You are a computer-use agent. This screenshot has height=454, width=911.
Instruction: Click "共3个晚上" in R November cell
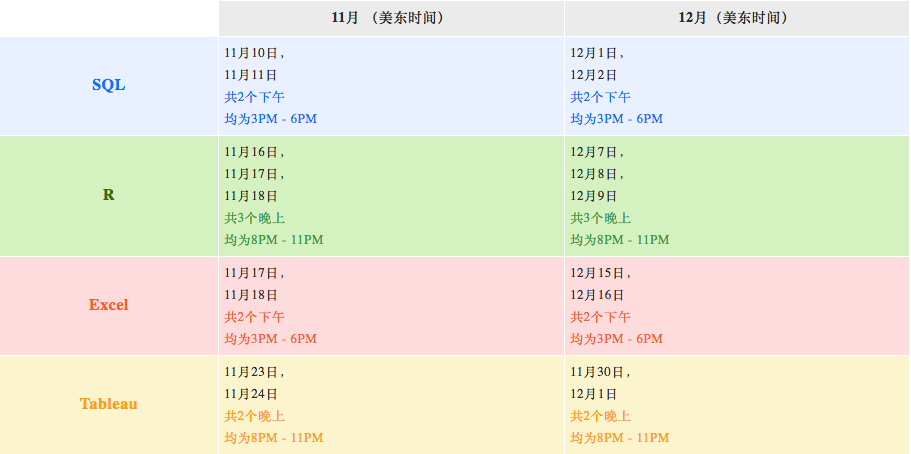[254, 218]
